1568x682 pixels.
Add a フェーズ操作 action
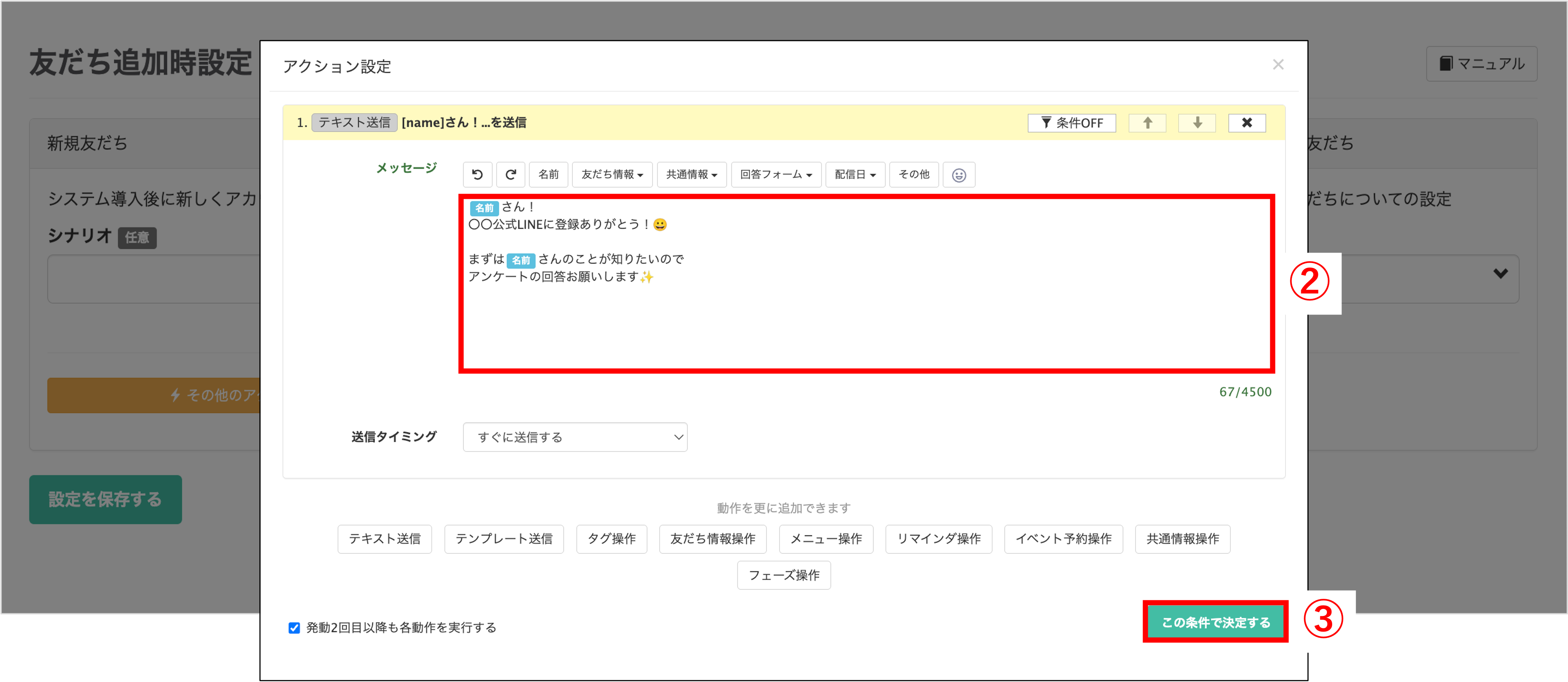click(784, 576)
